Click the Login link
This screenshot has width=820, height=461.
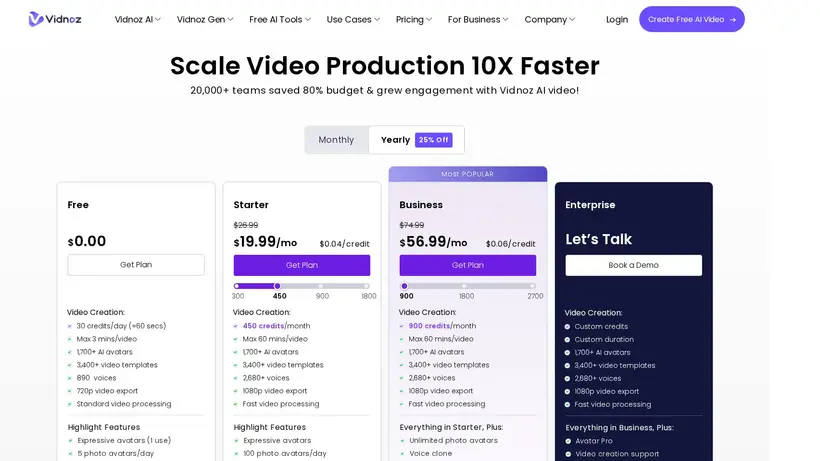click(x=617, y=19)
